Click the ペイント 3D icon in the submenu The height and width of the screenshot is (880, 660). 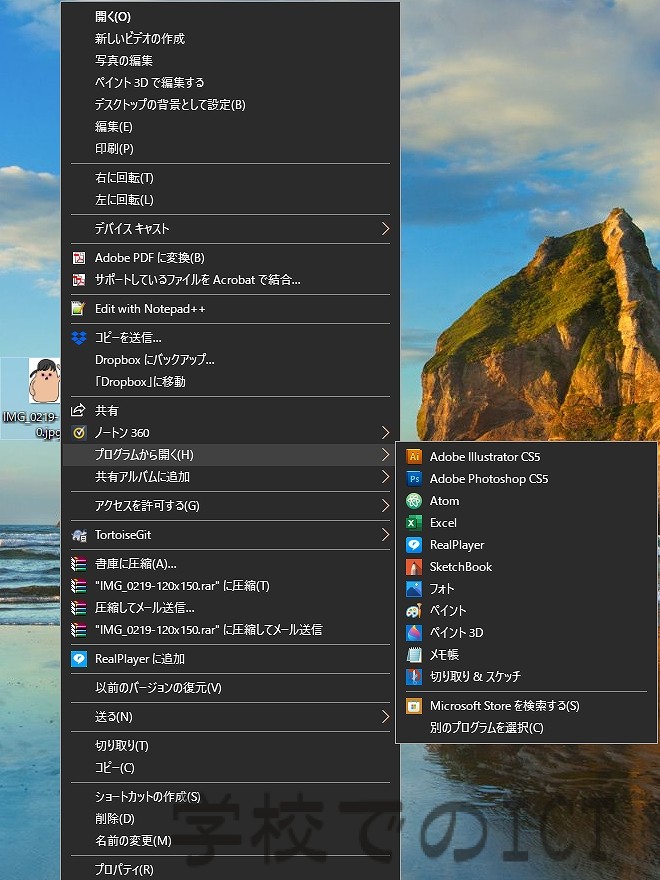pos(414,632)
